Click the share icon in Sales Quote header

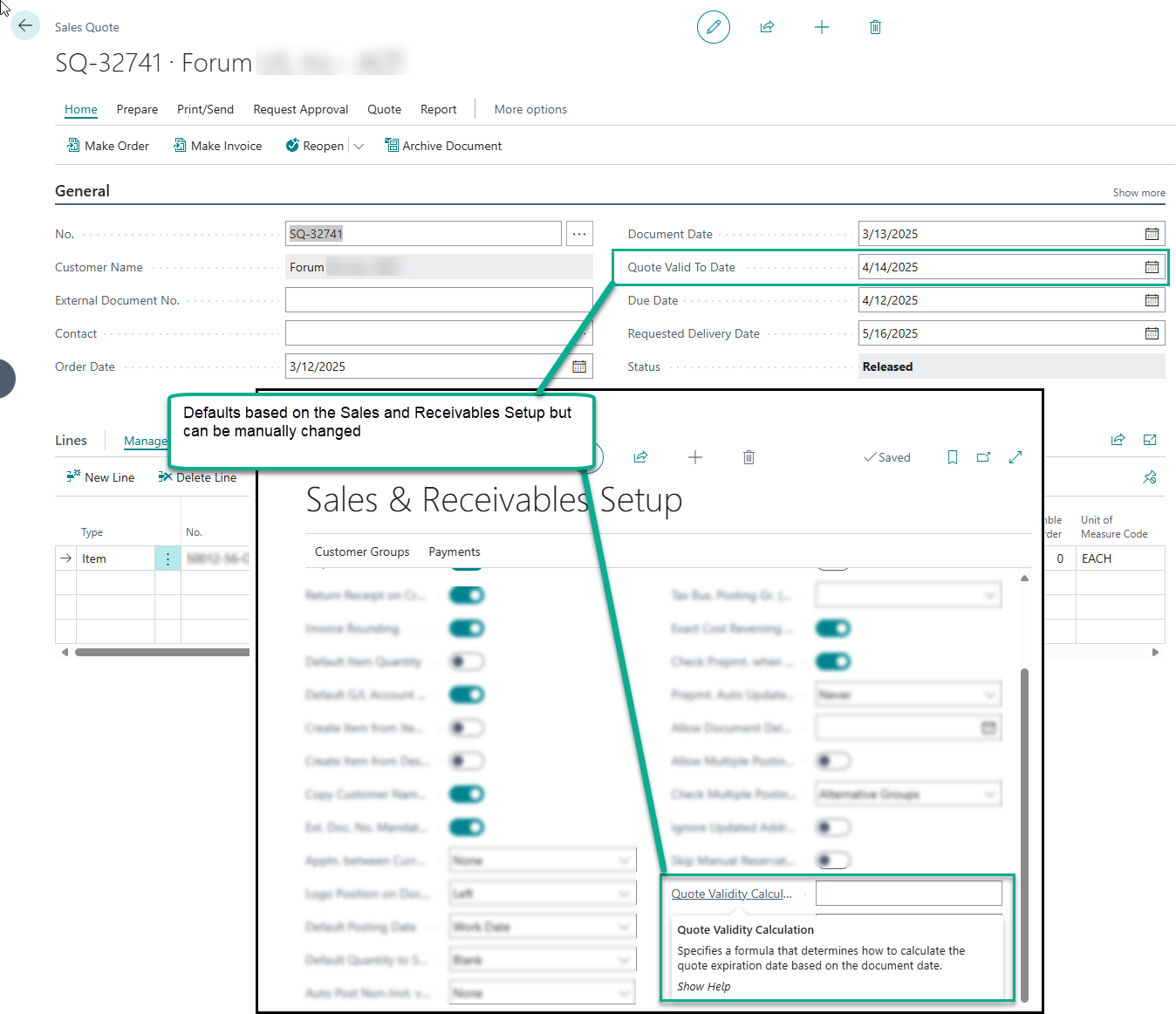pos(767,27)
